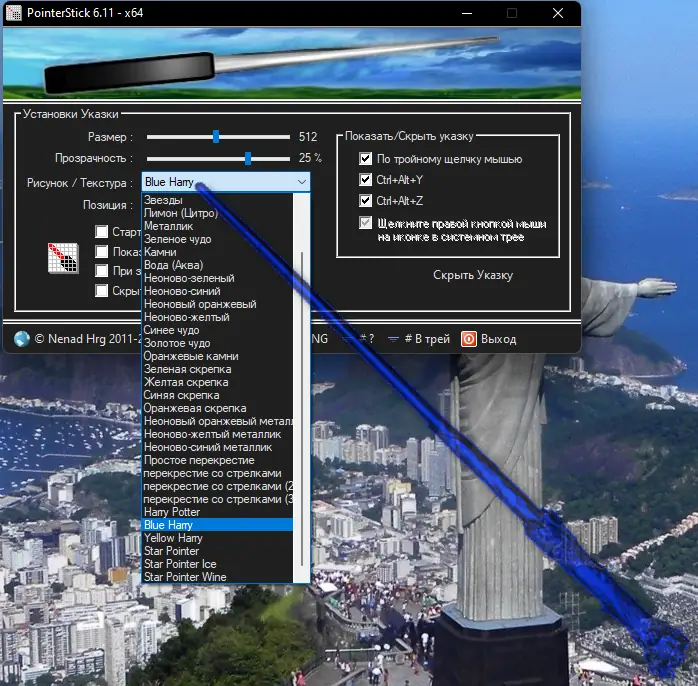Minimize the PointerStick window
Viewport: 698px width, 686px height.
point(467,13)
